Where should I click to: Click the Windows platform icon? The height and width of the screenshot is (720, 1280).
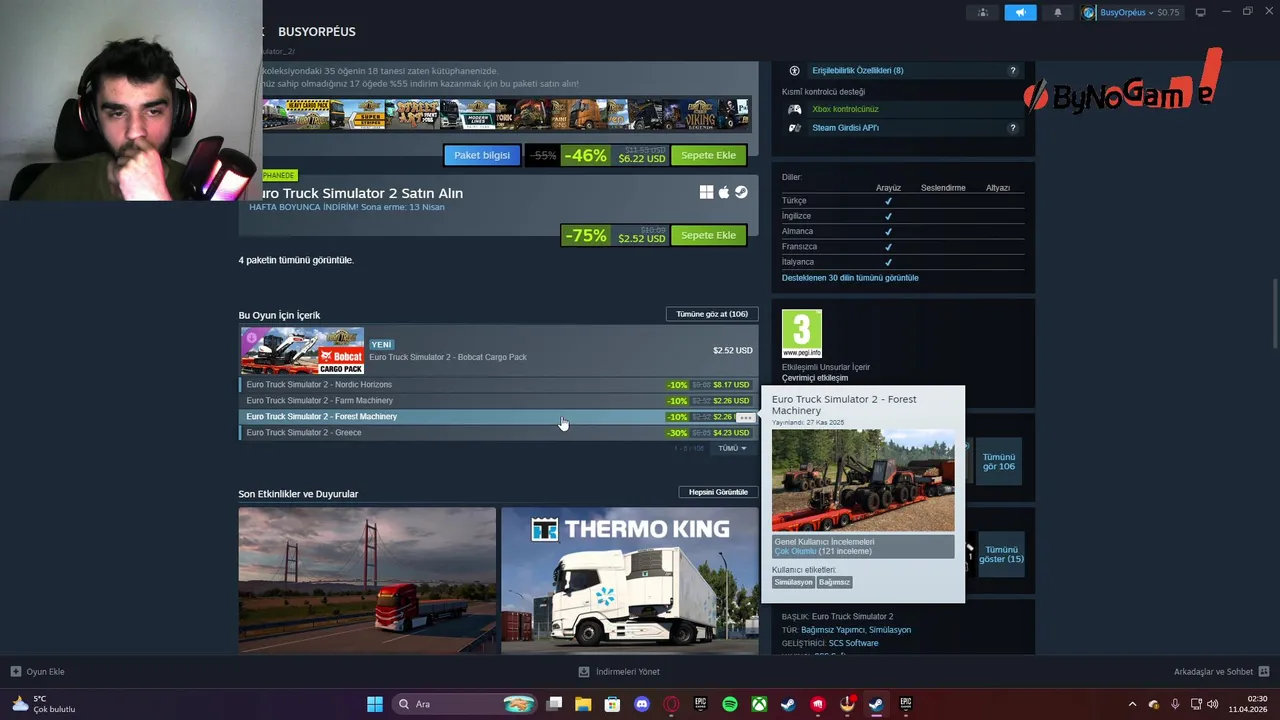click(706, 192)
